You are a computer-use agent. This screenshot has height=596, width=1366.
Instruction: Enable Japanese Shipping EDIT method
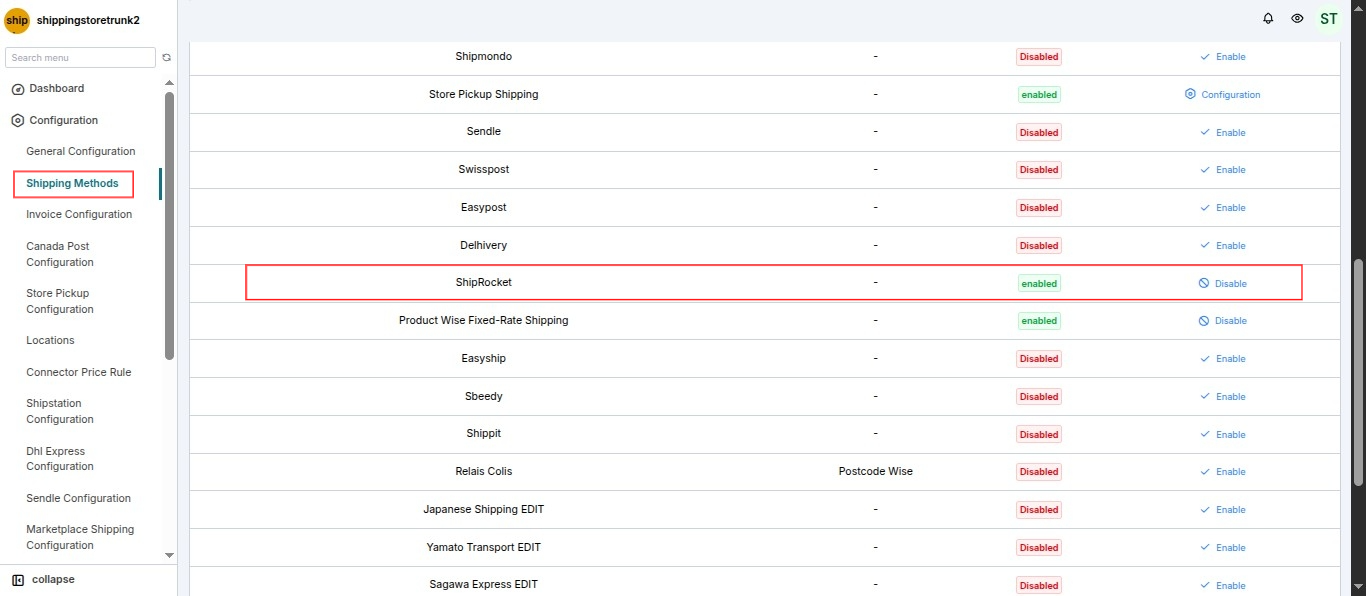click(1223, 510)
